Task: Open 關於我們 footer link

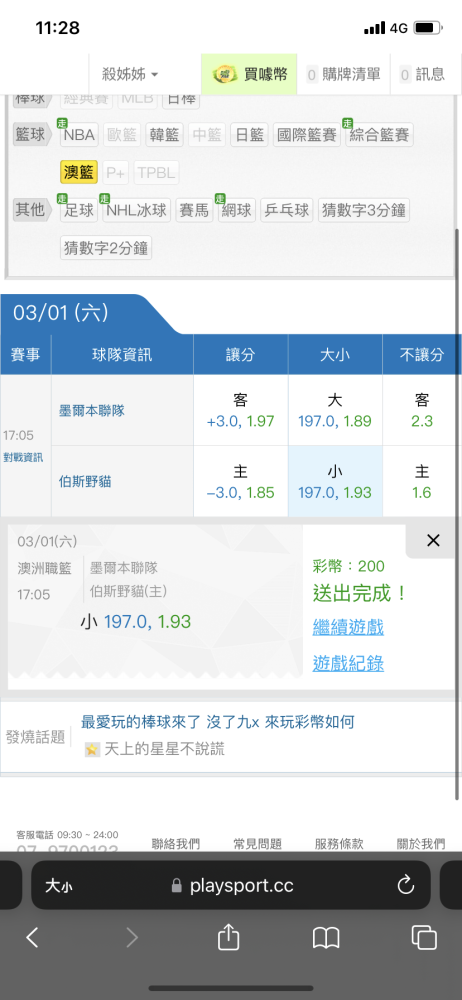Action: pyautogui.click(x=421, y=844)
